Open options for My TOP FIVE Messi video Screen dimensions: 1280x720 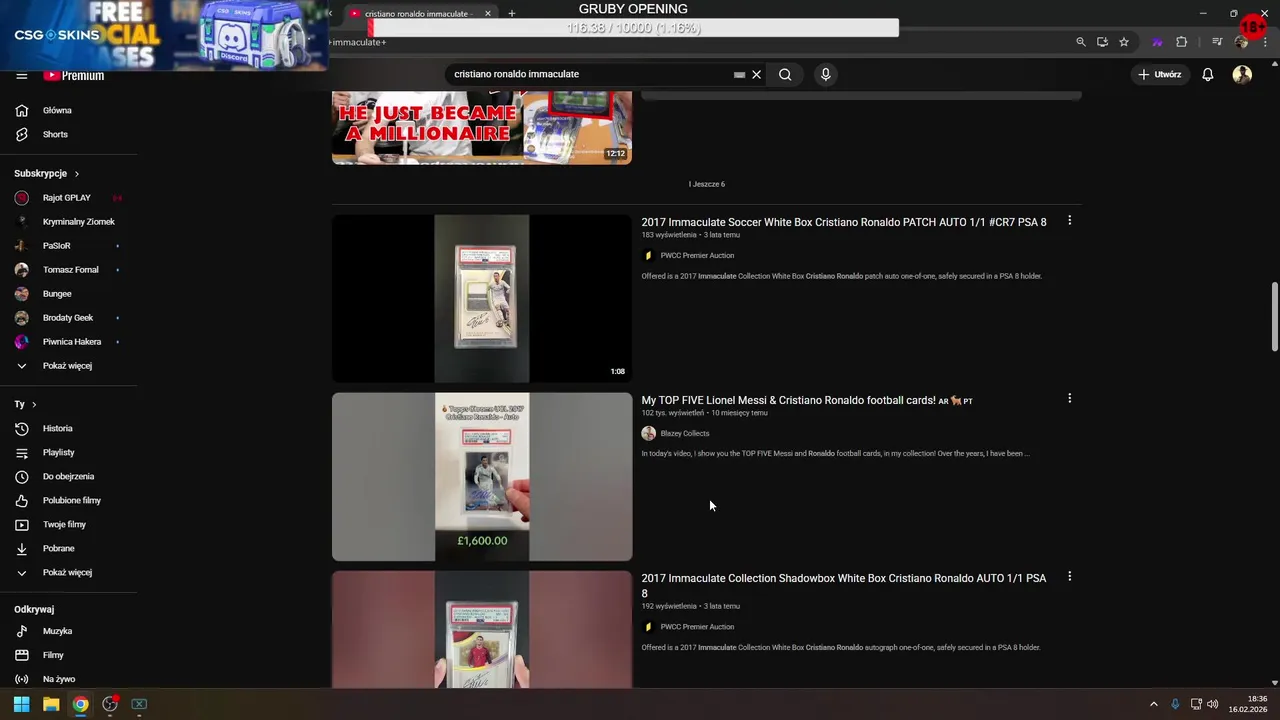pos(1069,398)
